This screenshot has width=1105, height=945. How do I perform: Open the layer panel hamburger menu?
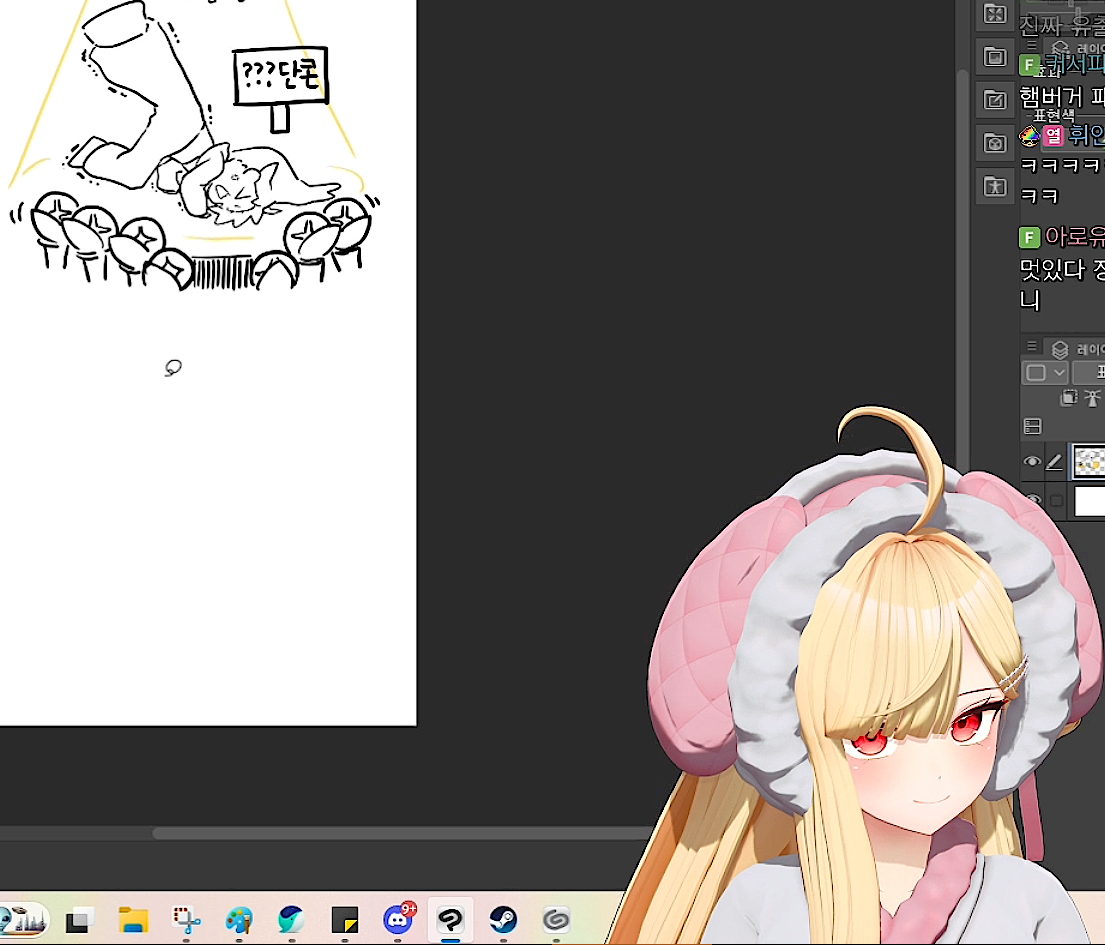(x=1032, y=347)
